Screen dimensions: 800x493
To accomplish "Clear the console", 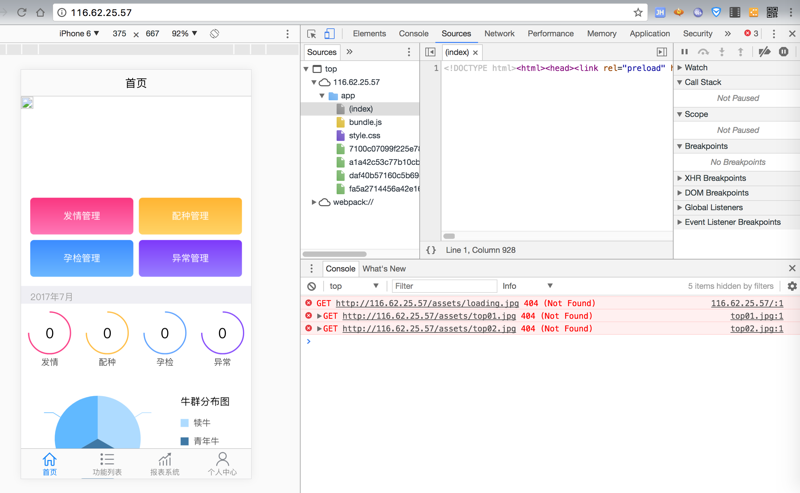I will tap(311, 286).
